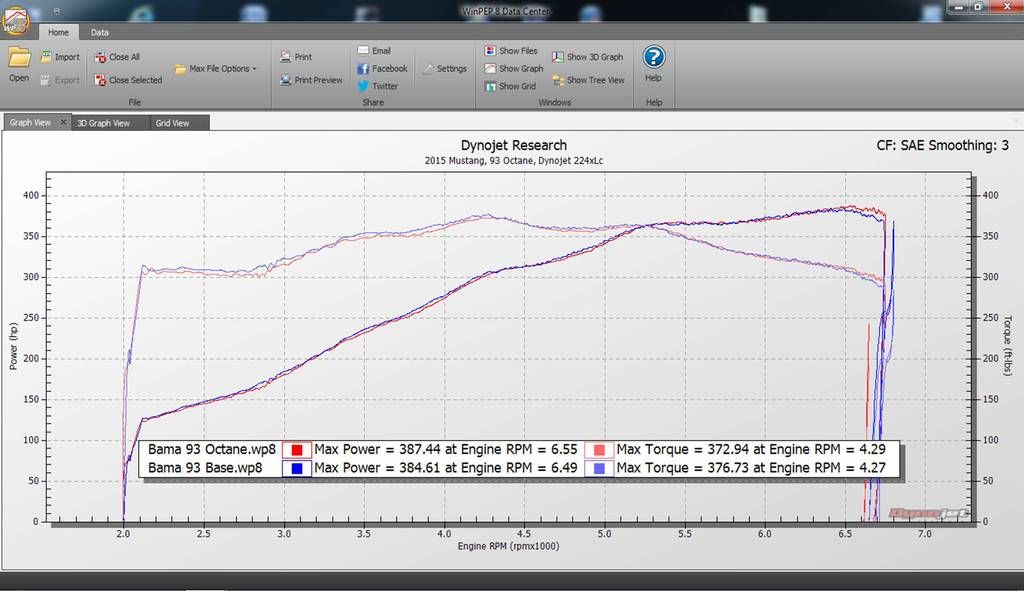Click the Close Selected label
The height and width of the screenshot is (591, 1024).
(135, 80)
